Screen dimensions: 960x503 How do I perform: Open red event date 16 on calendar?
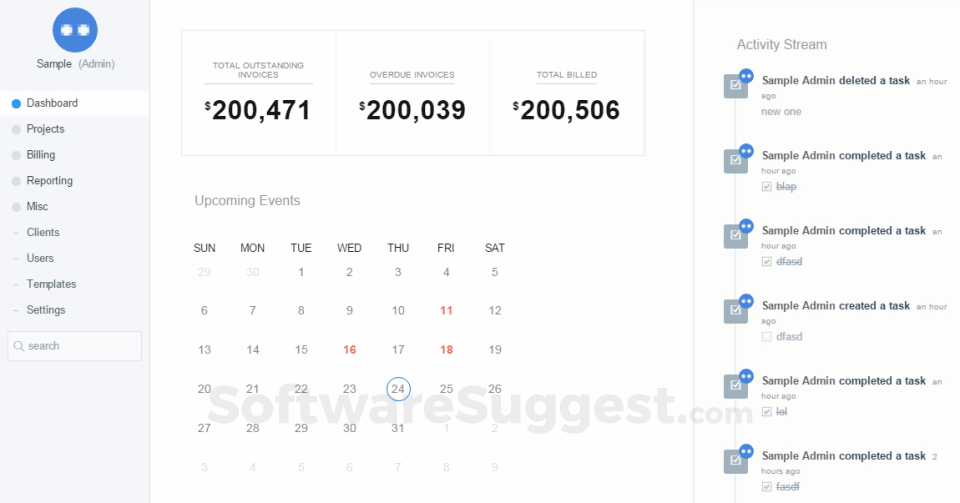(x=350, y=349)
